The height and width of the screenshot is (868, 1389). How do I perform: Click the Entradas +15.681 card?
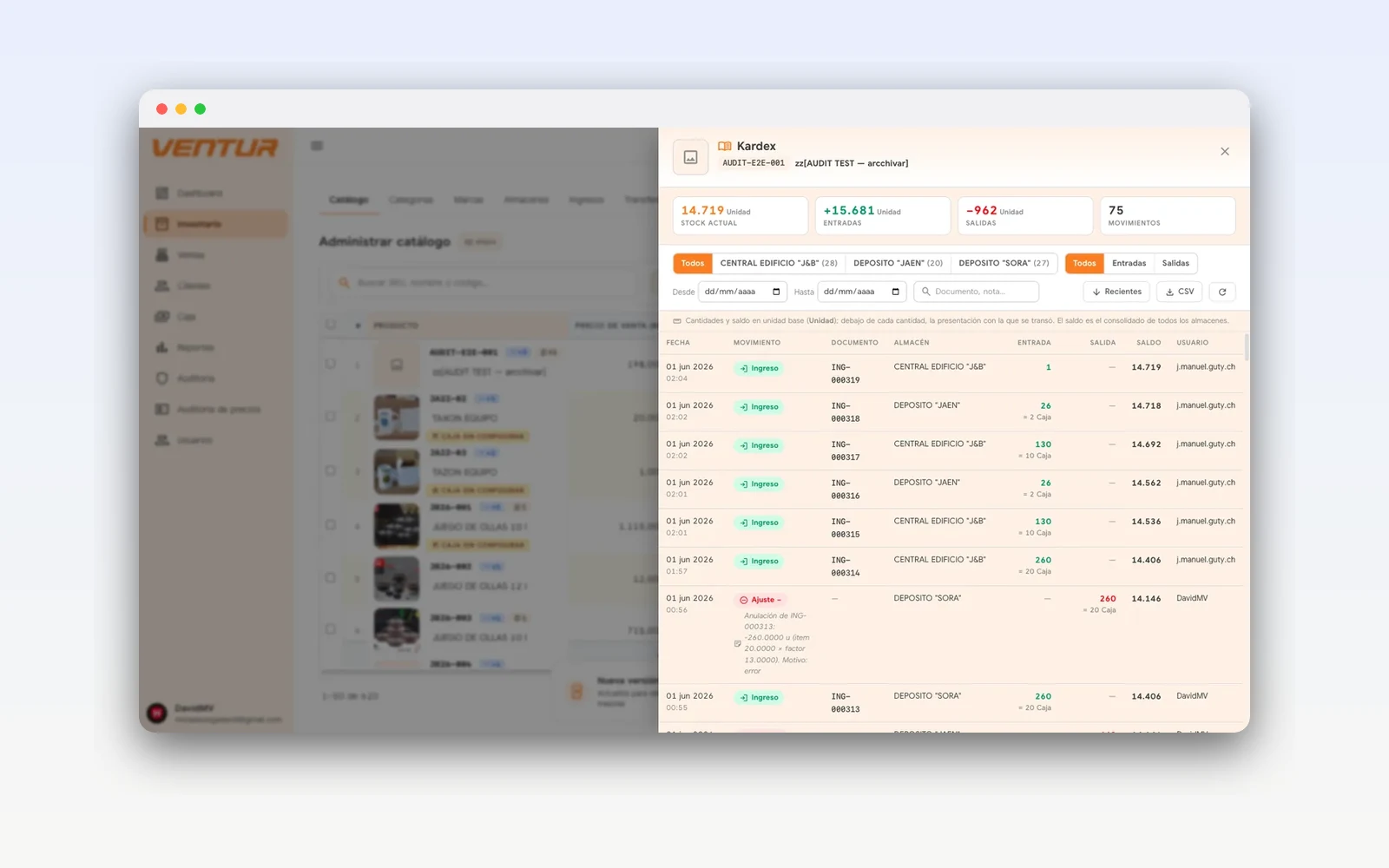[x=883, y=215]
